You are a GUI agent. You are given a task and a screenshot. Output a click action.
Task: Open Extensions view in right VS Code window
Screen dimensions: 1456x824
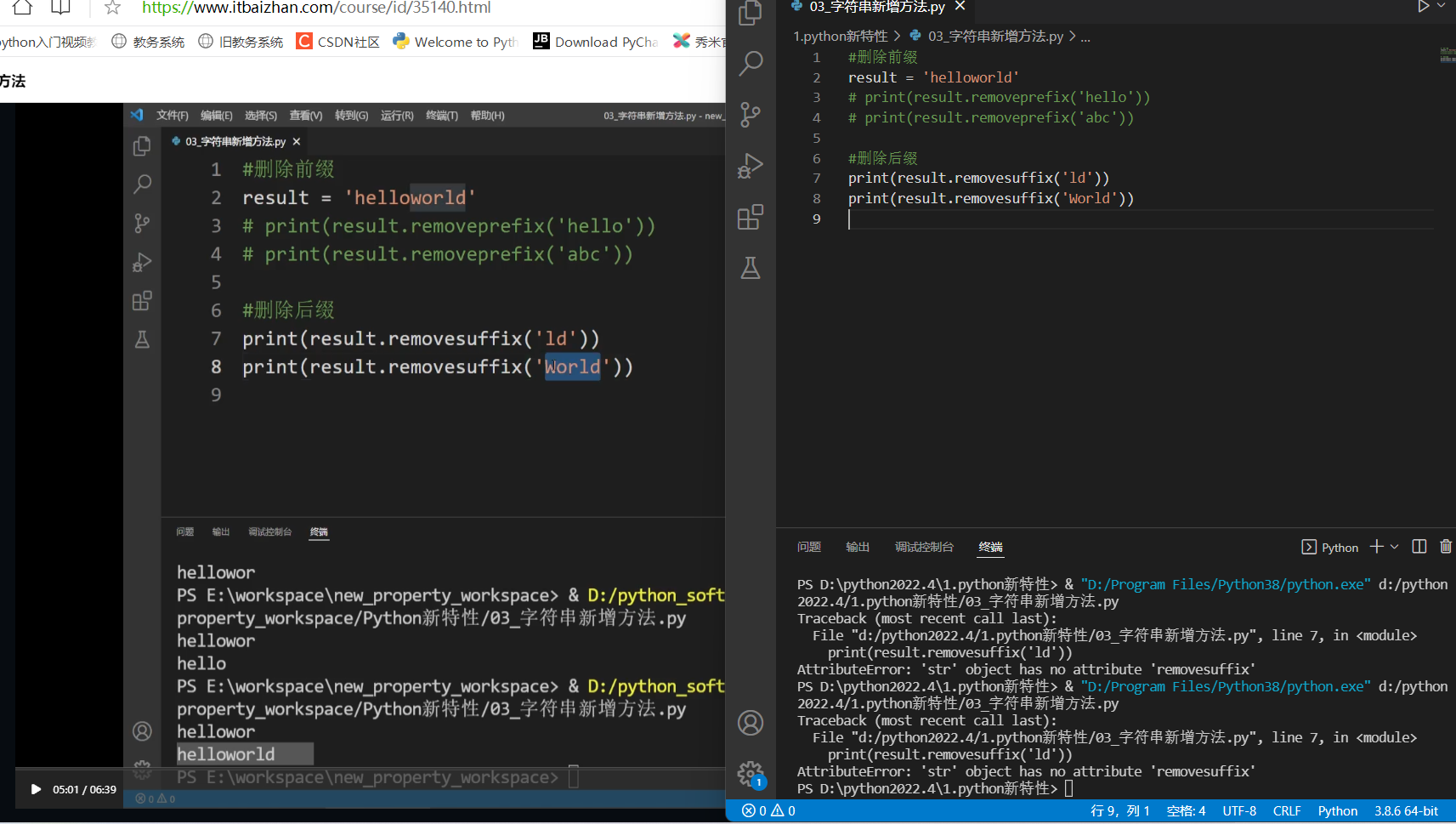pyautogui.click(x=751, y=217)
